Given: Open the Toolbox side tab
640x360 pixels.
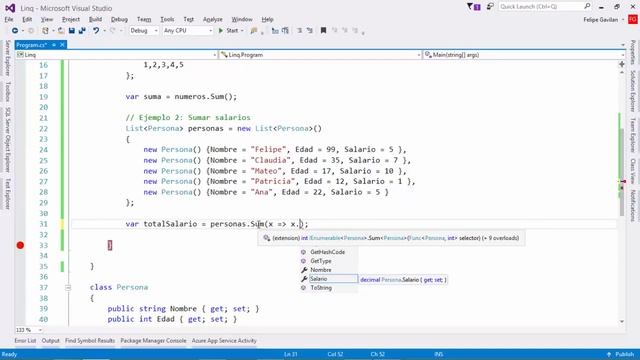Looking at the screenshot, I should click(x=7, y=92).
